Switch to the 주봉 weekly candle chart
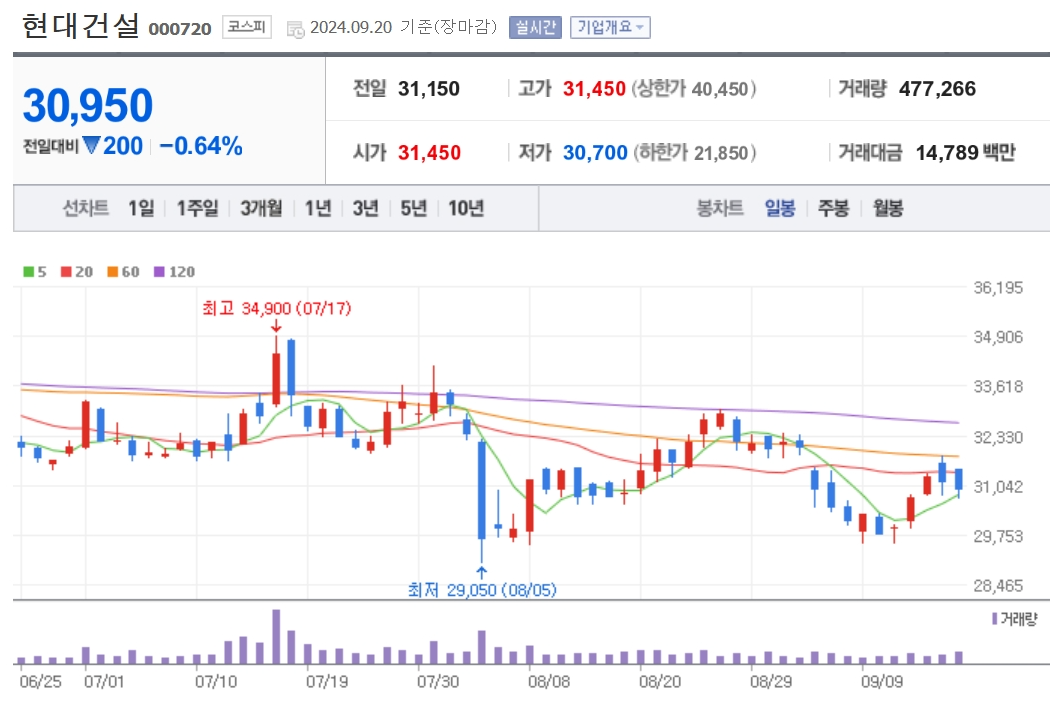 tap(834, 208)
